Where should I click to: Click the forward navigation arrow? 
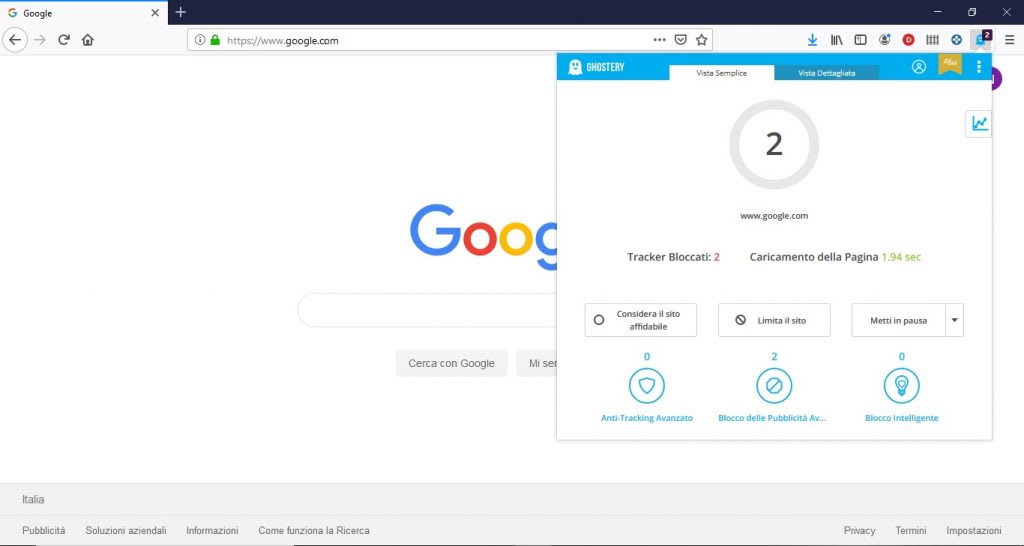(x=40, y=40)
